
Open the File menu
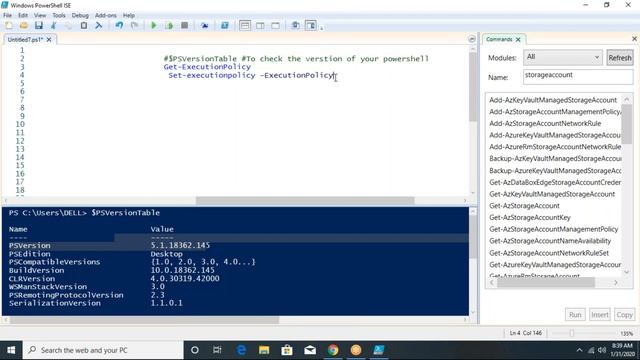point(7,16)
